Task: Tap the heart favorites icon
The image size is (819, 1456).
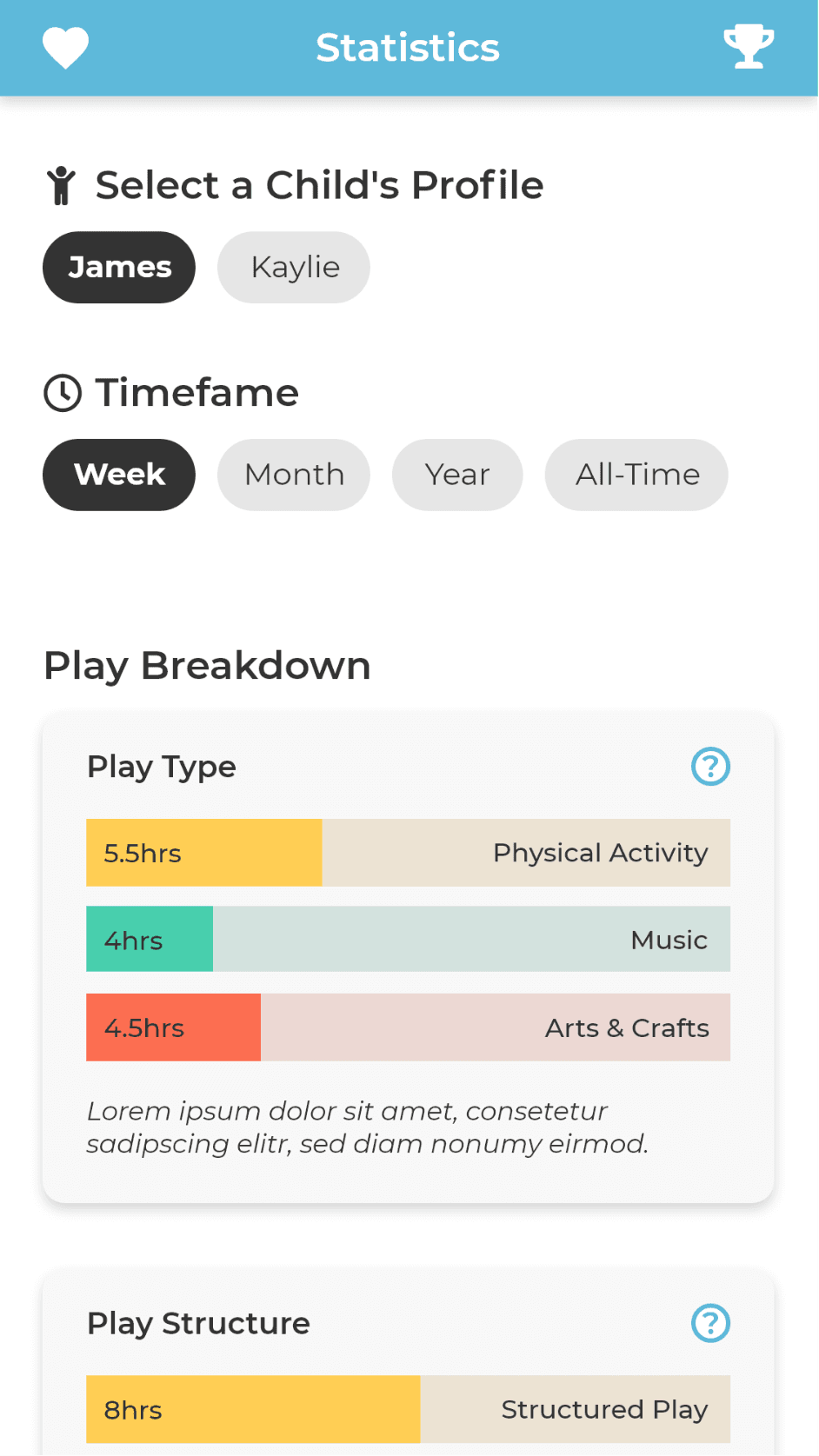Action: click(66, 48)
